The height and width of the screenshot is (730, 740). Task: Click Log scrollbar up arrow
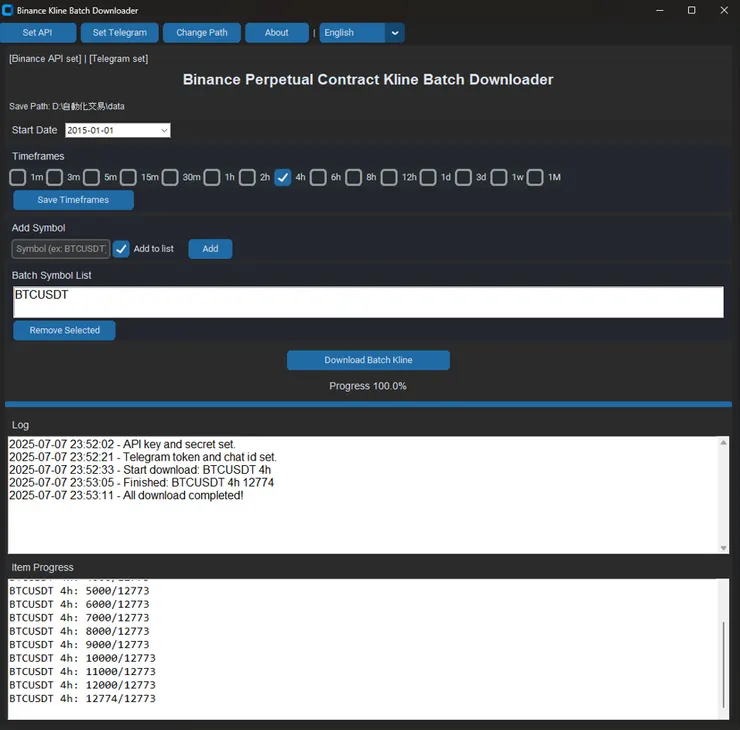(723, 443)
